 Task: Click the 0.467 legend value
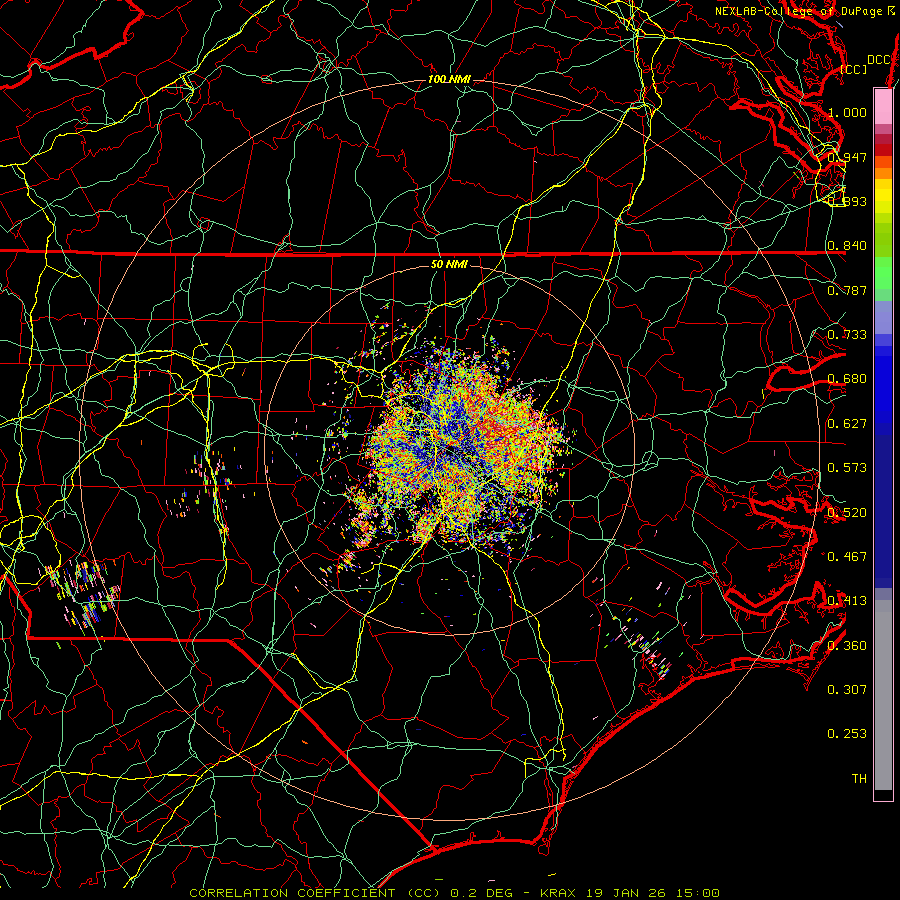coord(847,557)
